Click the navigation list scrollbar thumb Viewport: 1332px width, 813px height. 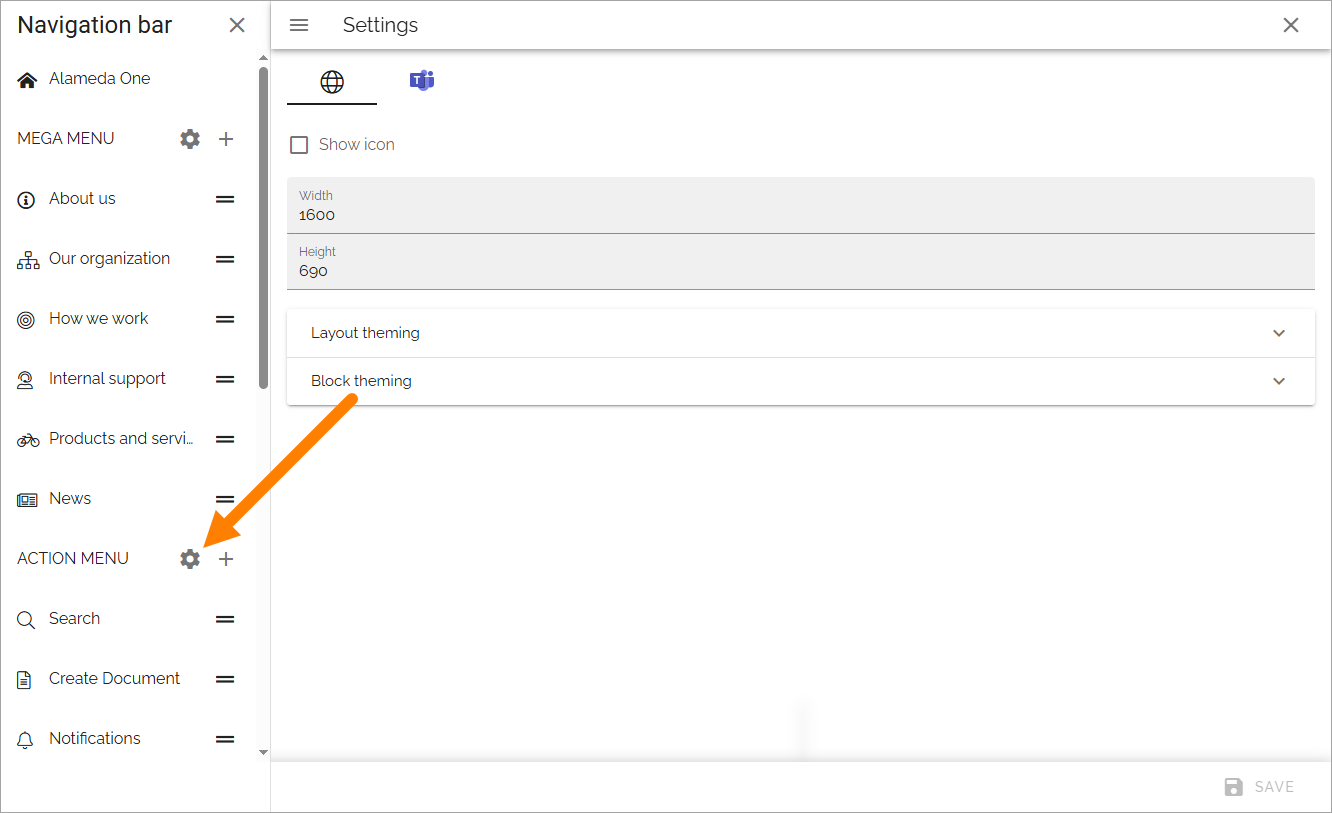pyautogui.click(x=263, y=227)
